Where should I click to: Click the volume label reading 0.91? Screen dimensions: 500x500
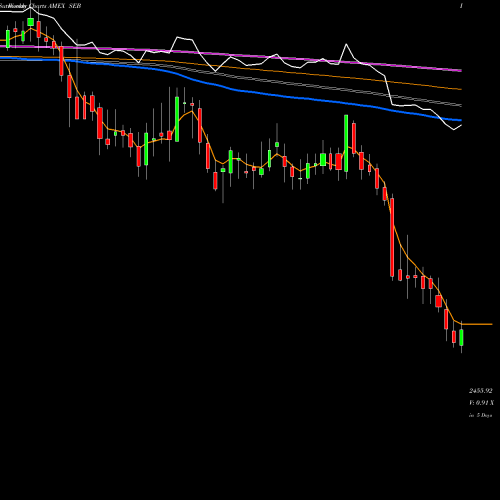(x=481, y=403)
